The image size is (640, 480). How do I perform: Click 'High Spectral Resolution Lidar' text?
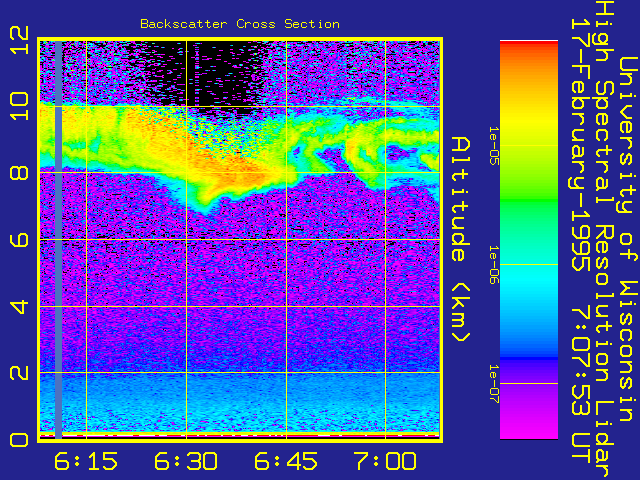click(604, 240)
